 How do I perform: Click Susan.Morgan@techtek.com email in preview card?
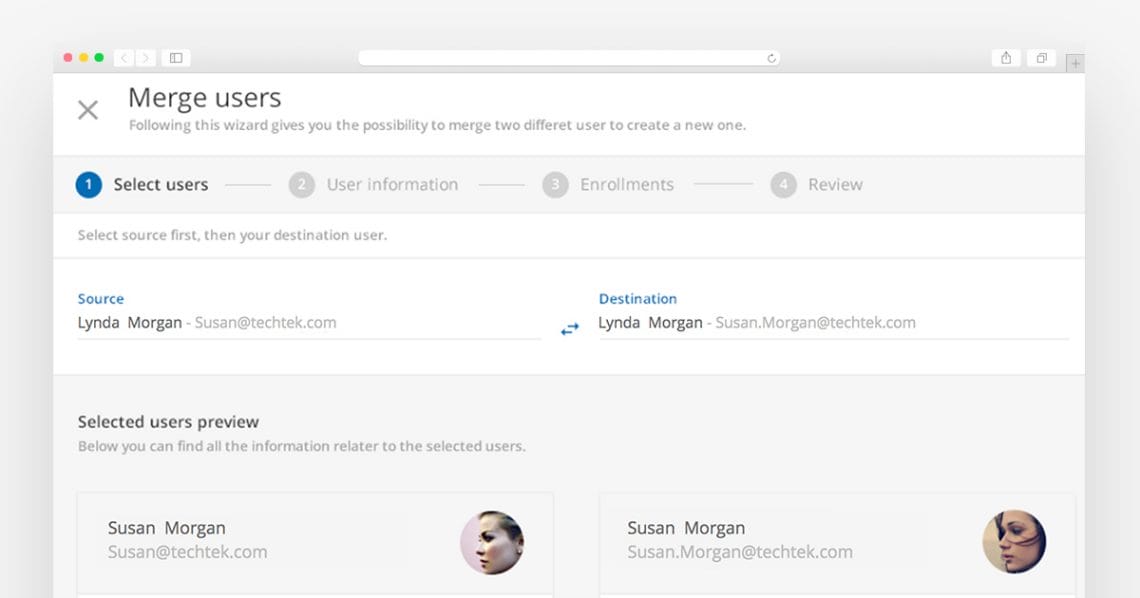[740, 552]
